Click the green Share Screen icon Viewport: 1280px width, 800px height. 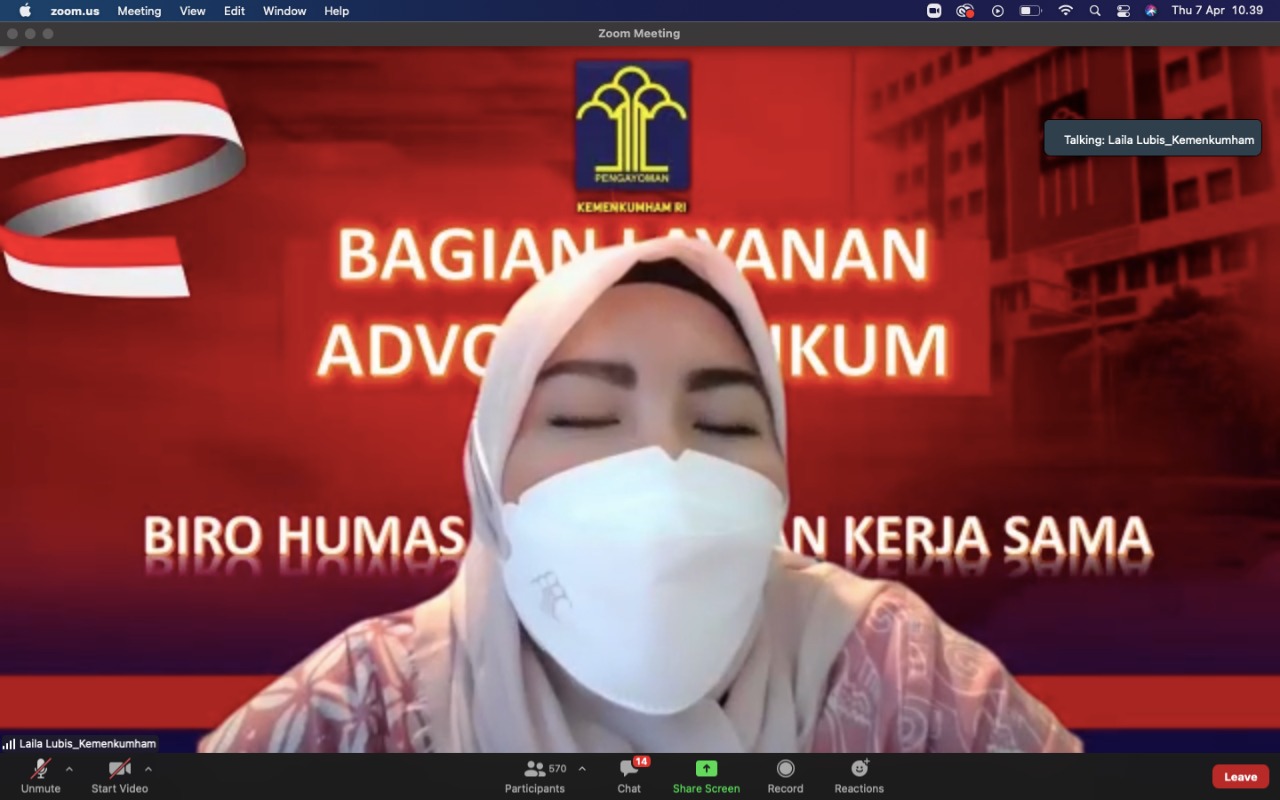click(x=706, y=769)
